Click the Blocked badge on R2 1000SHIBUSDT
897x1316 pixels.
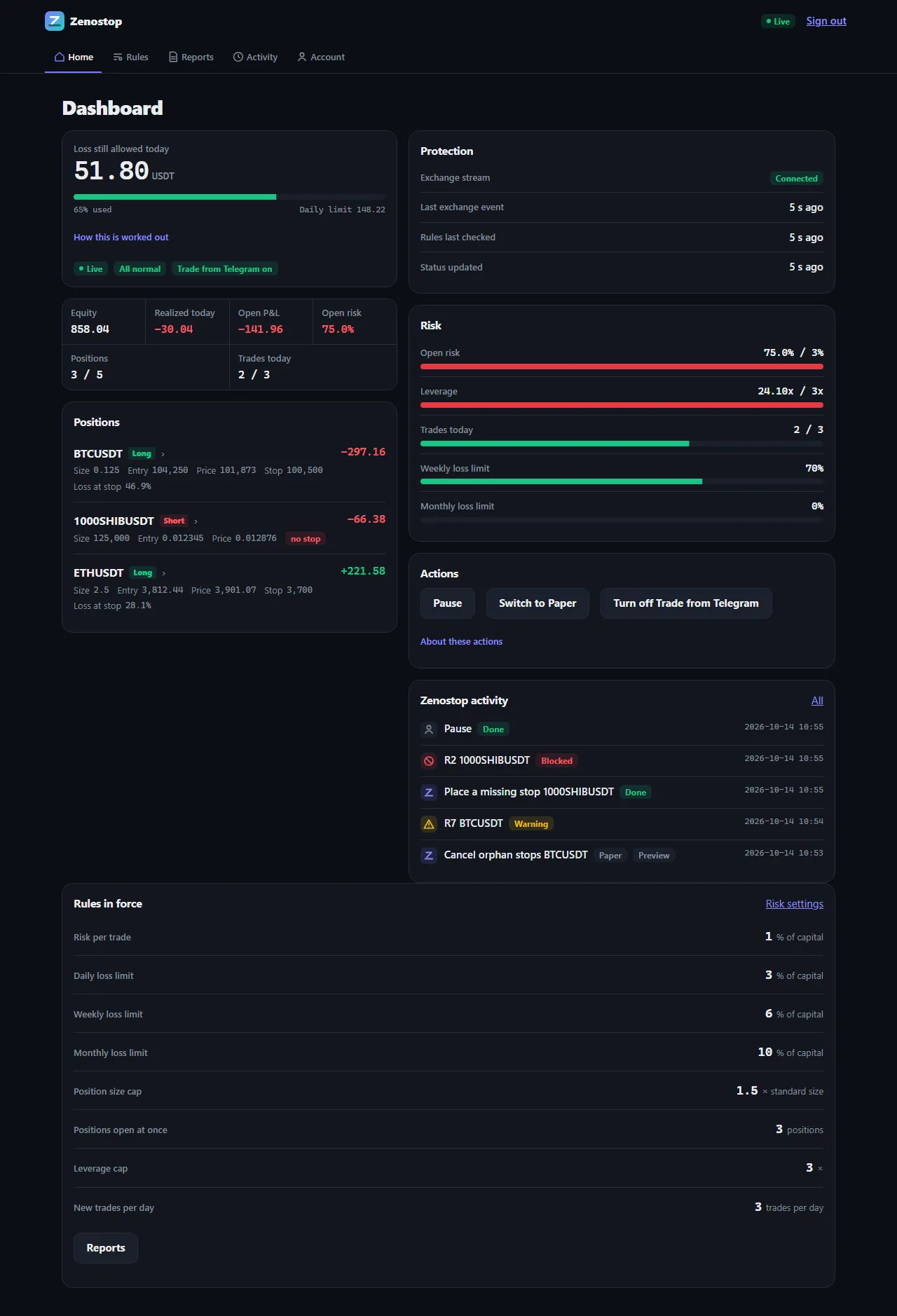pos(556,761)
